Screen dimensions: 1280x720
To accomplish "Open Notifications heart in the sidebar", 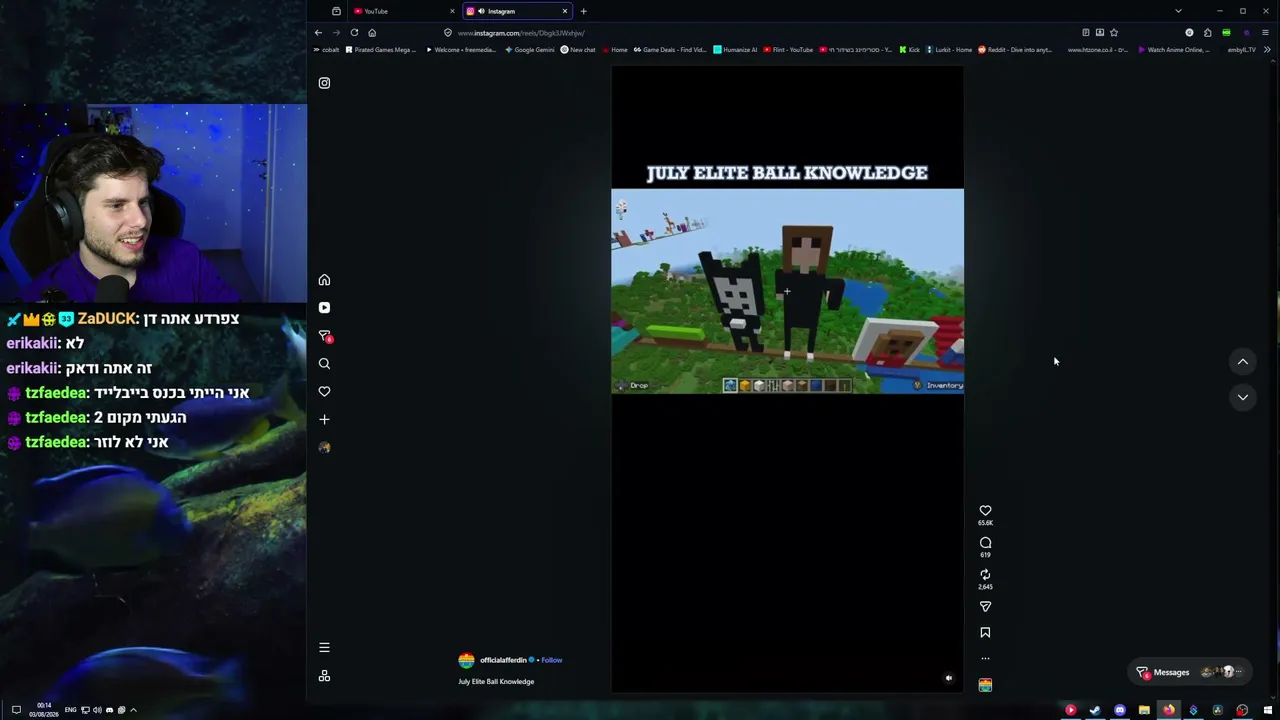I will (x=324, y=392).
